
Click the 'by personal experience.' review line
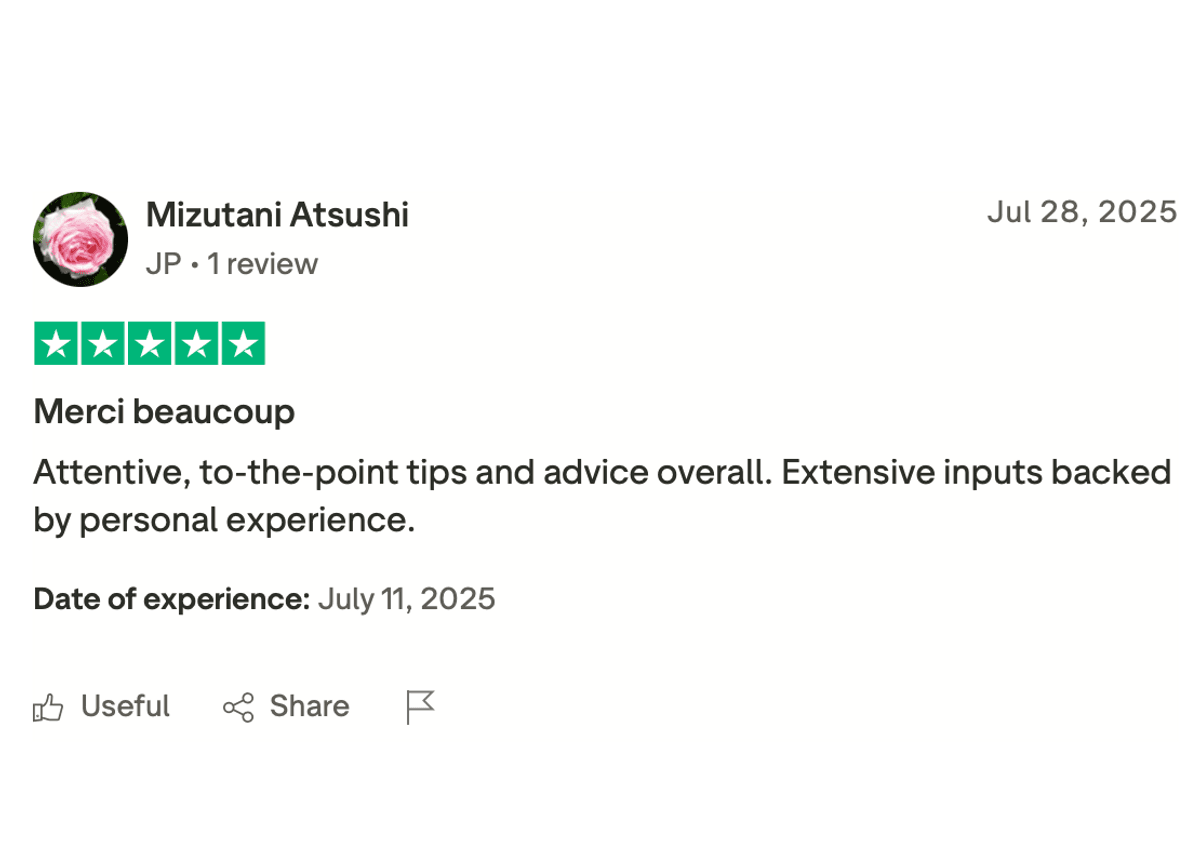(224, 520)
